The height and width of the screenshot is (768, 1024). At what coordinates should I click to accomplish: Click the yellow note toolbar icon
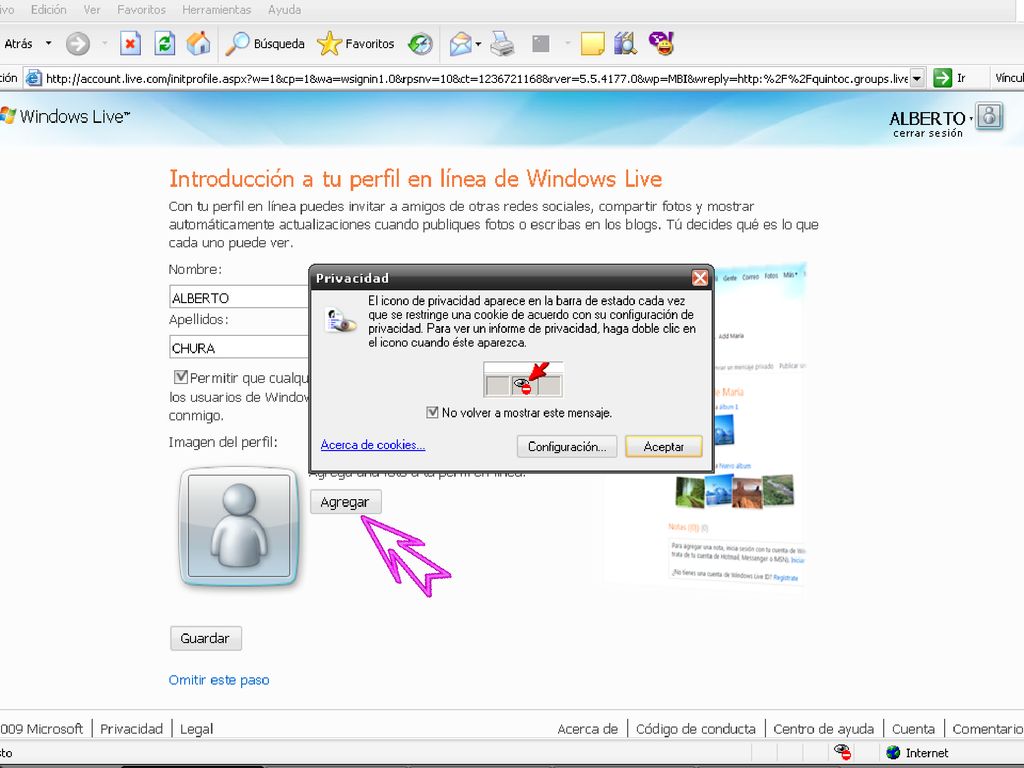(592, 44)
